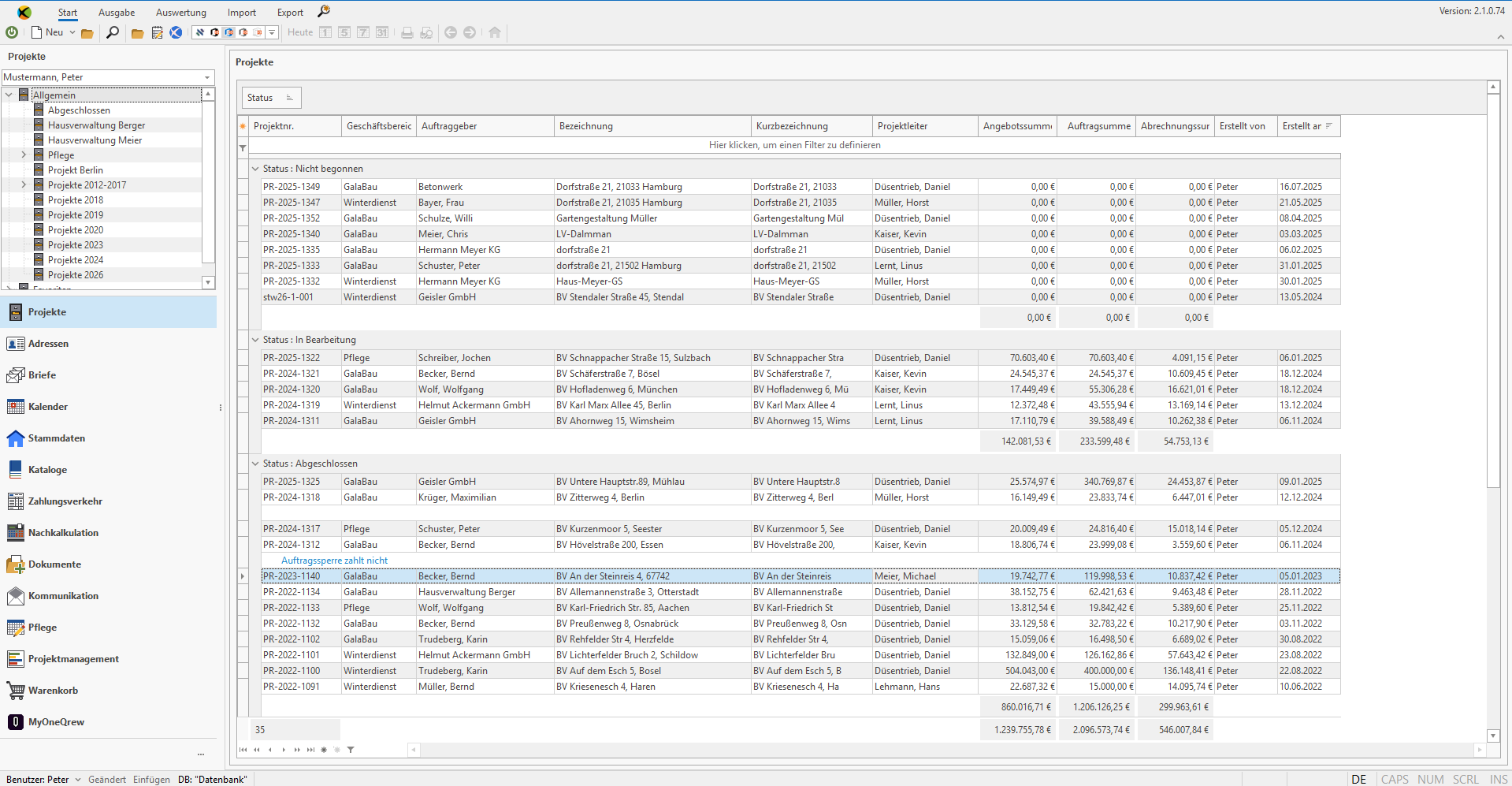This screenshot has width=1512, height=786.
Task: Click the forward arrow navigation icon
Action: tap(470, 32)
